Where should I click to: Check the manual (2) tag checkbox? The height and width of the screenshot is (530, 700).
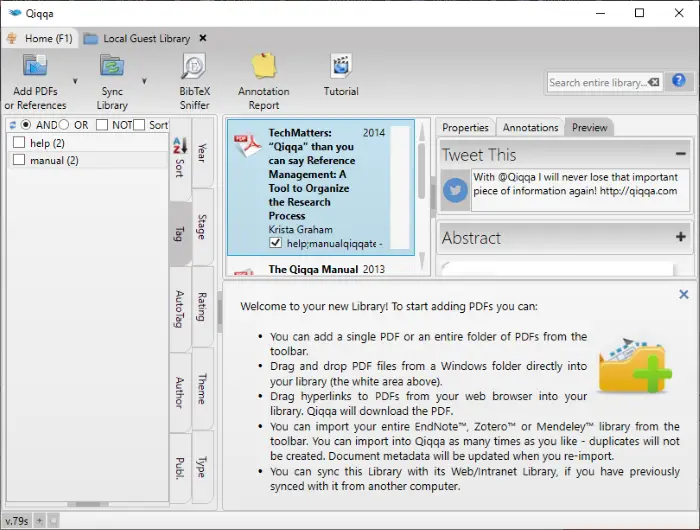point(19,159)
